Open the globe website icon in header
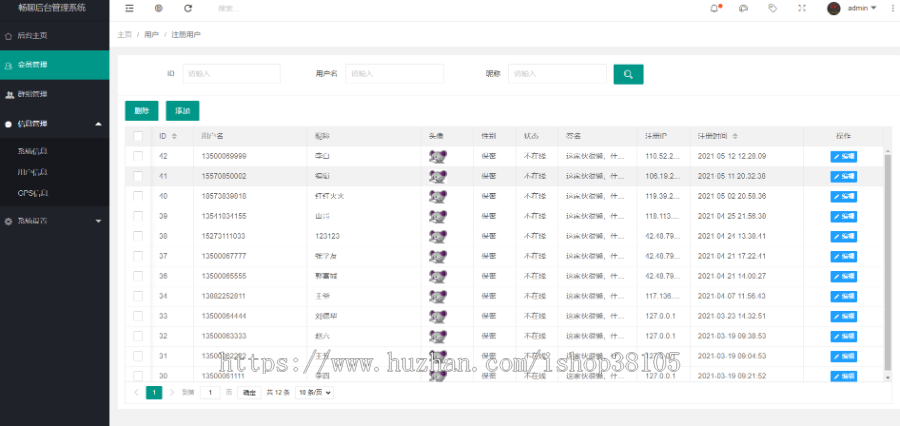The height and width of the screenshot is (426, 900). coord(159,8)
